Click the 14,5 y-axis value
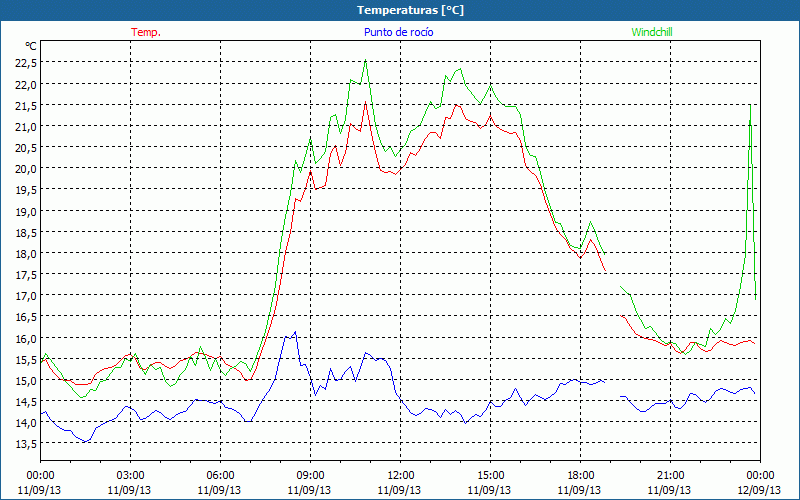 click(26, 402)
